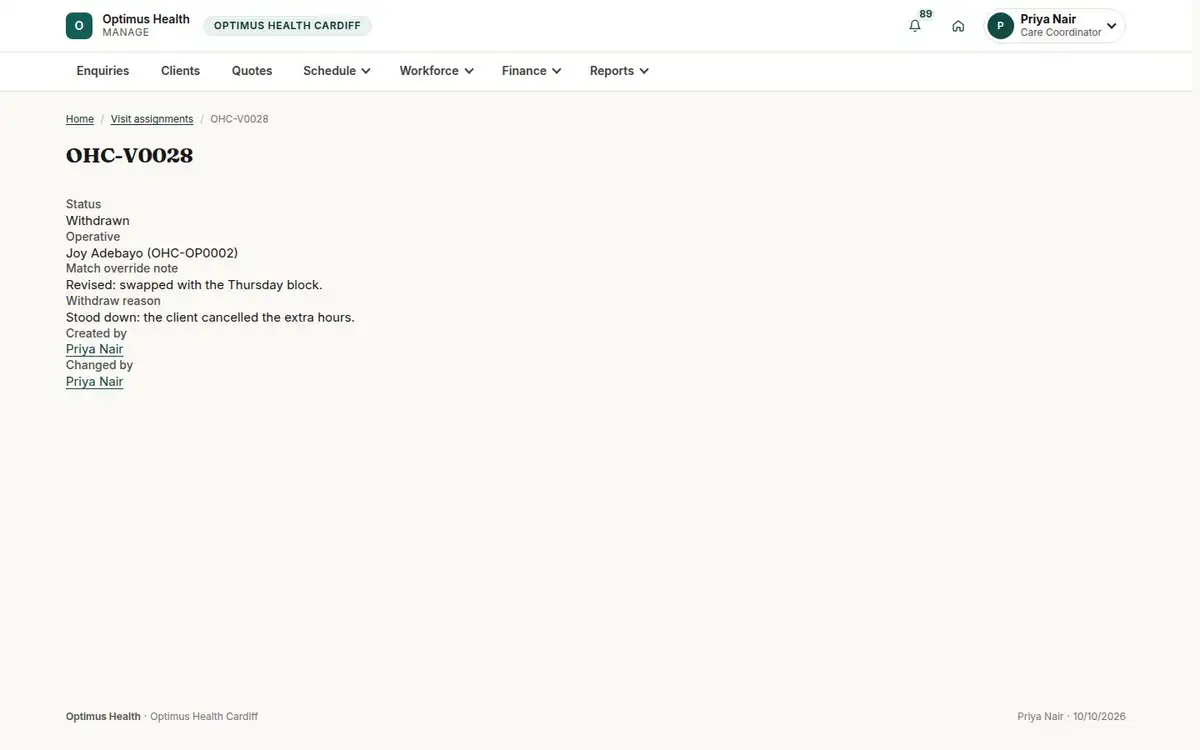Open the Finance dropdown

[x=531, y=71]
